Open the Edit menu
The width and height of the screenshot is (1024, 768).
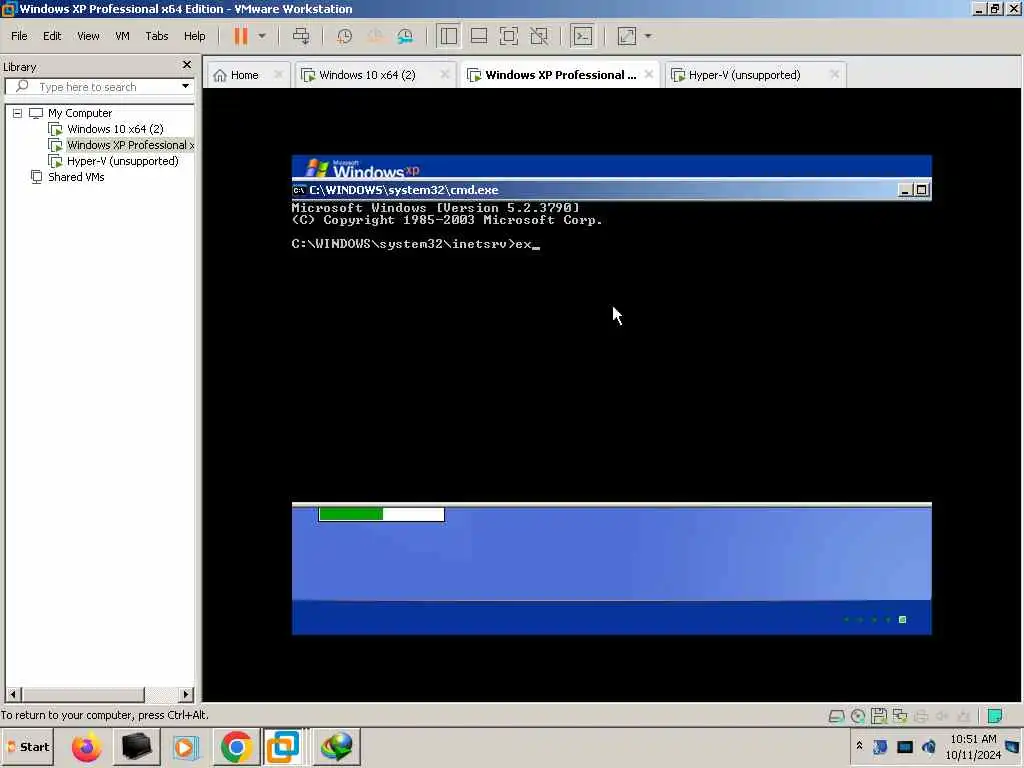click(x=52, y=36)
